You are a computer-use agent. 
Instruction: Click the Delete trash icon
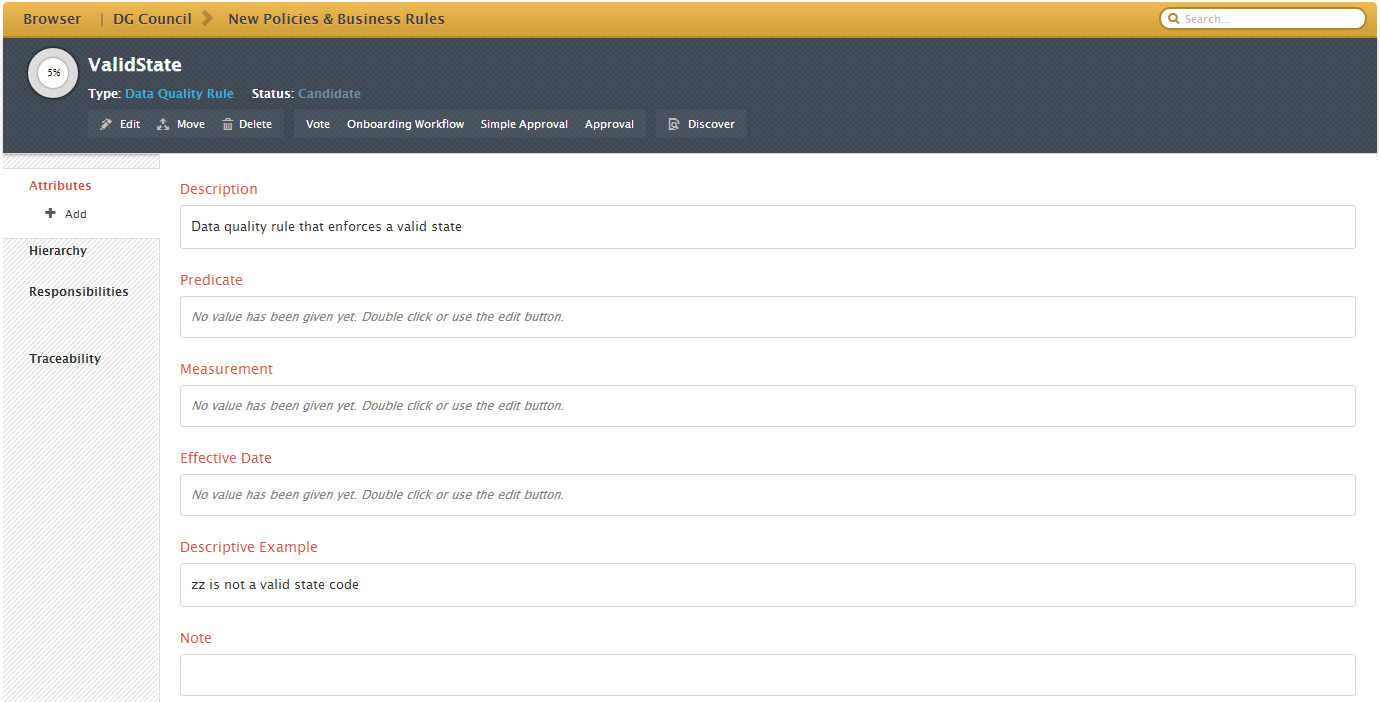click(228, 124)
